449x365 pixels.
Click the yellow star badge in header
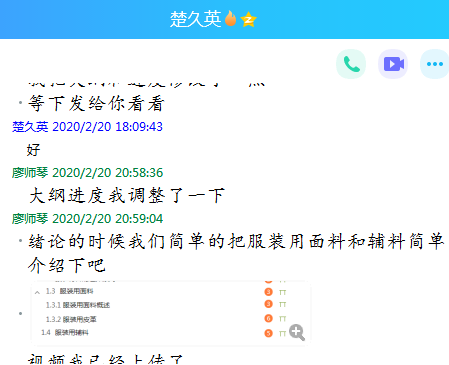point(248,19)
